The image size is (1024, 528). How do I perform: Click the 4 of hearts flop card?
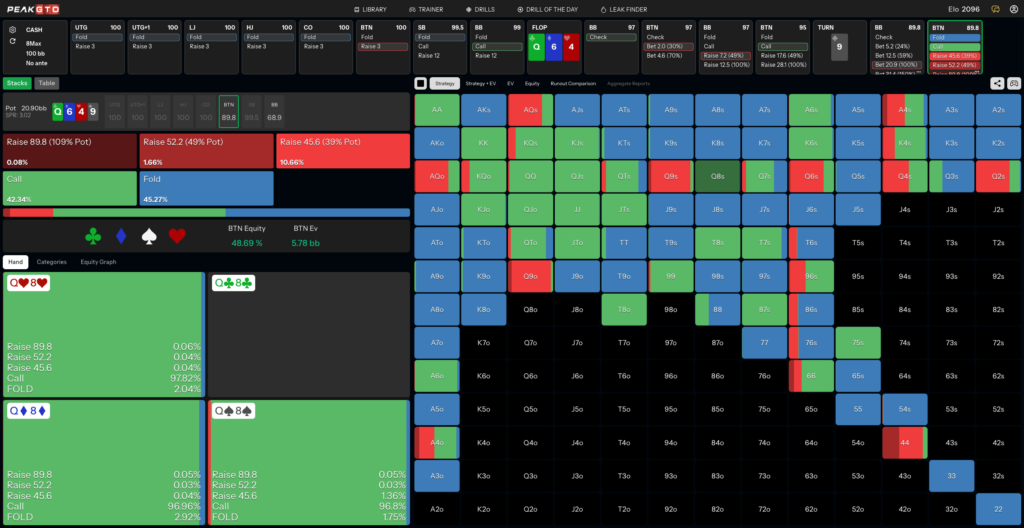[x=571, y=48]
